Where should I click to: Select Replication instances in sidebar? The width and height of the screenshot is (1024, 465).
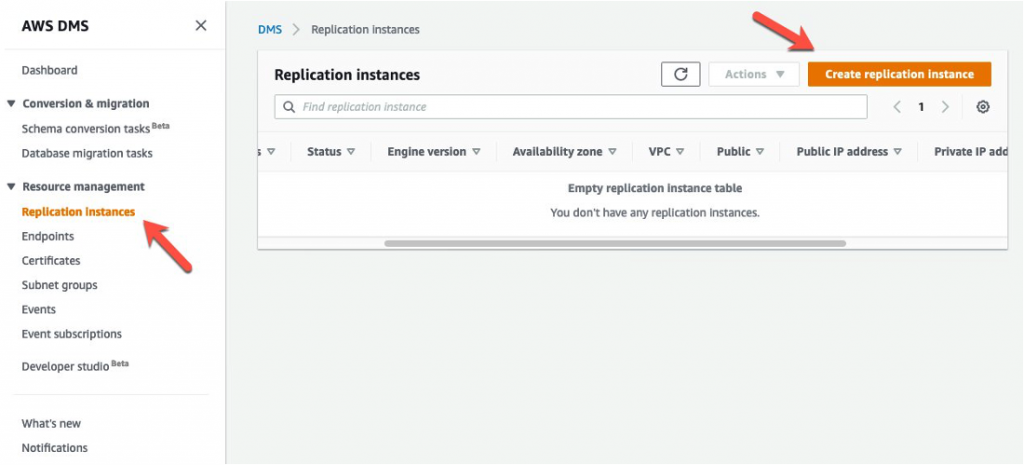(x=78, y=212)
